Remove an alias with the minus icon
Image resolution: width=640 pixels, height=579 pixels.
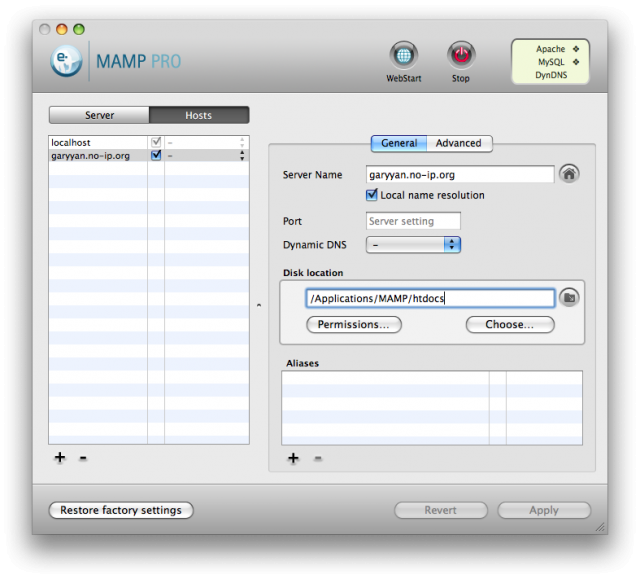[318, 459]
